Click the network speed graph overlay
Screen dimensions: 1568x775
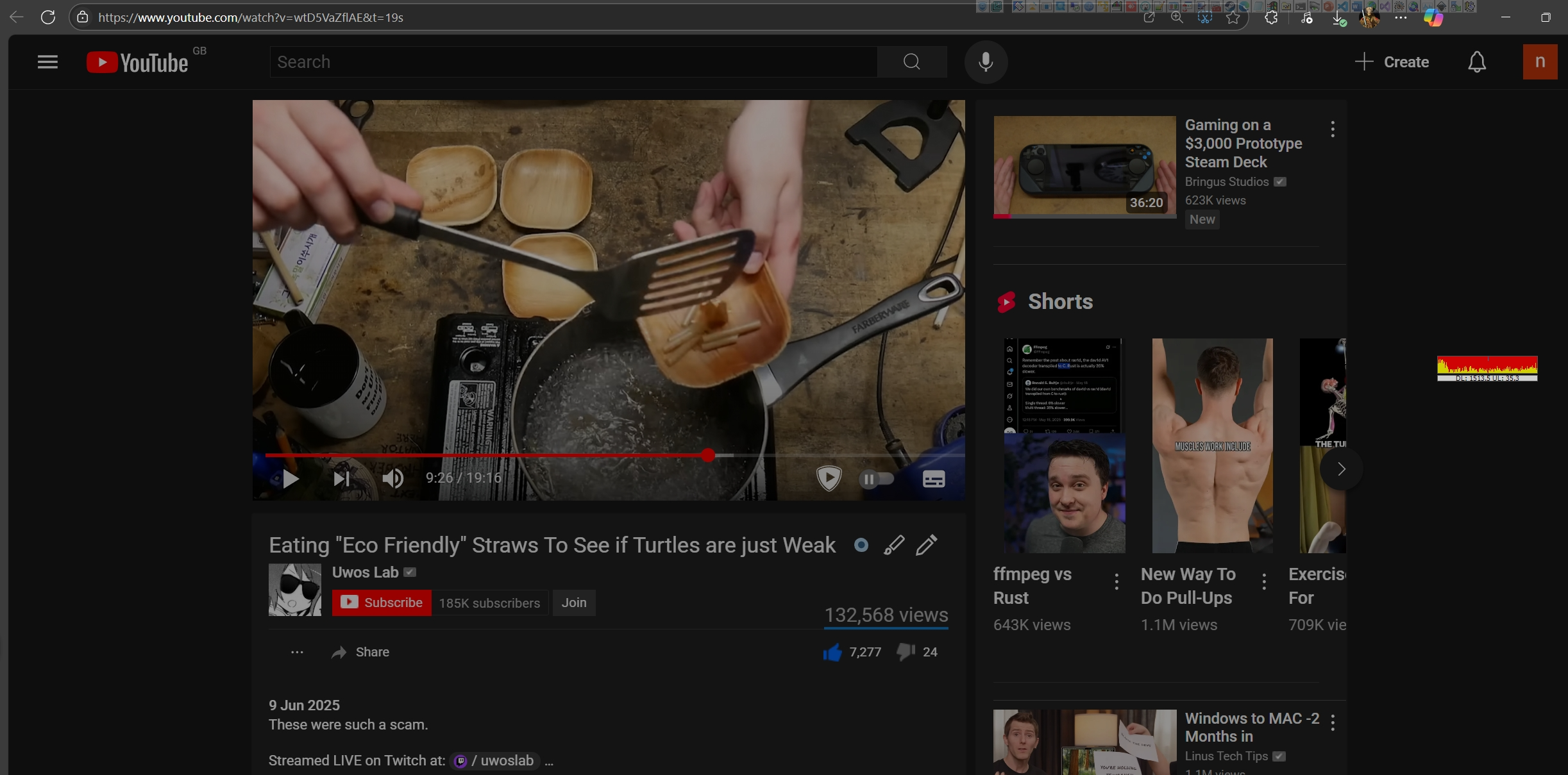coord(1487,369)
